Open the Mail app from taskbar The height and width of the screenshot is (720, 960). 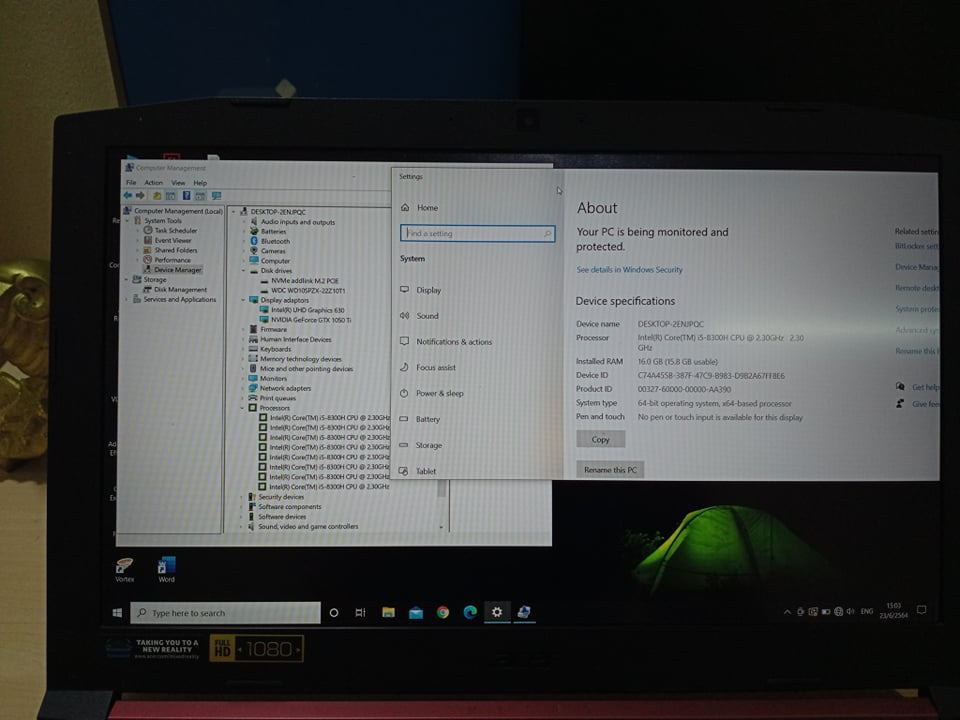pos(416,612)
